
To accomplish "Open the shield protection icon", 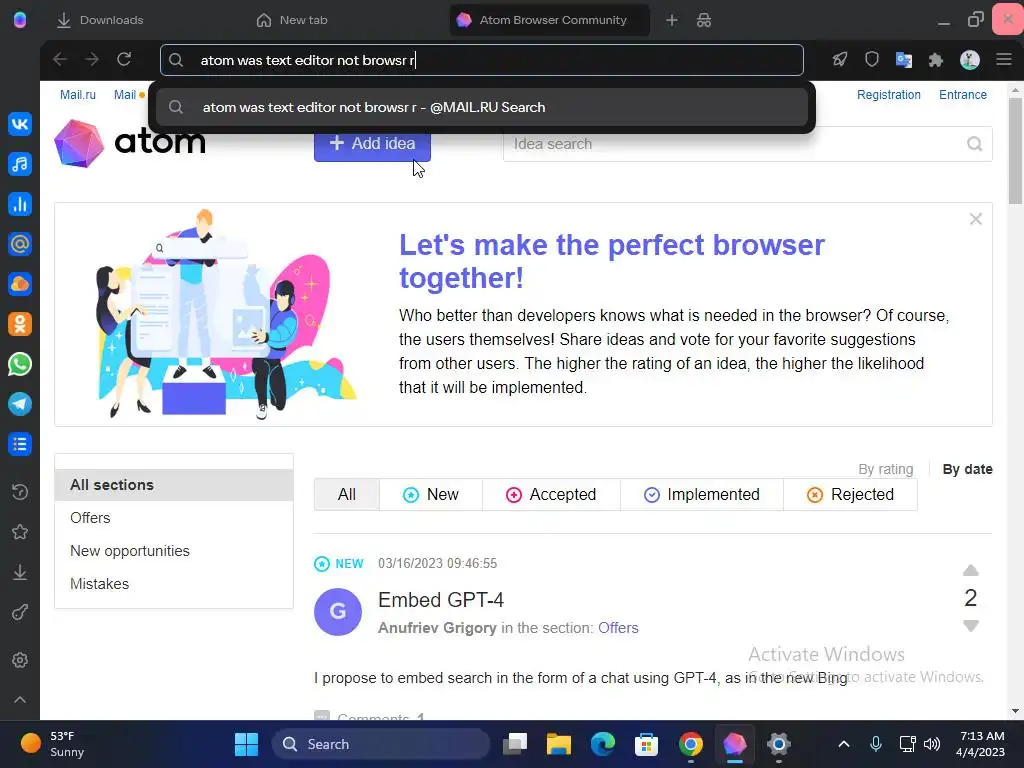I will (x=872, y=59).
